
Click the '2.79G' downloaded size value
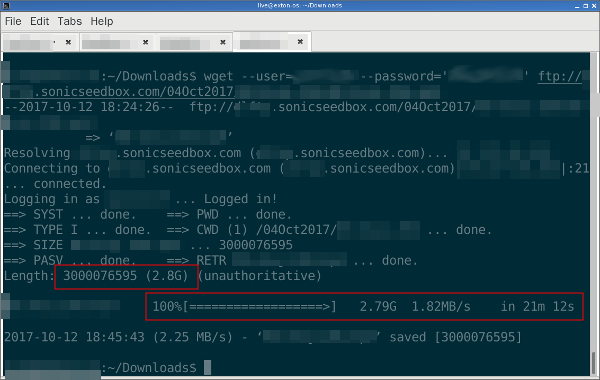pyautogui.click(x=378, y=307)
